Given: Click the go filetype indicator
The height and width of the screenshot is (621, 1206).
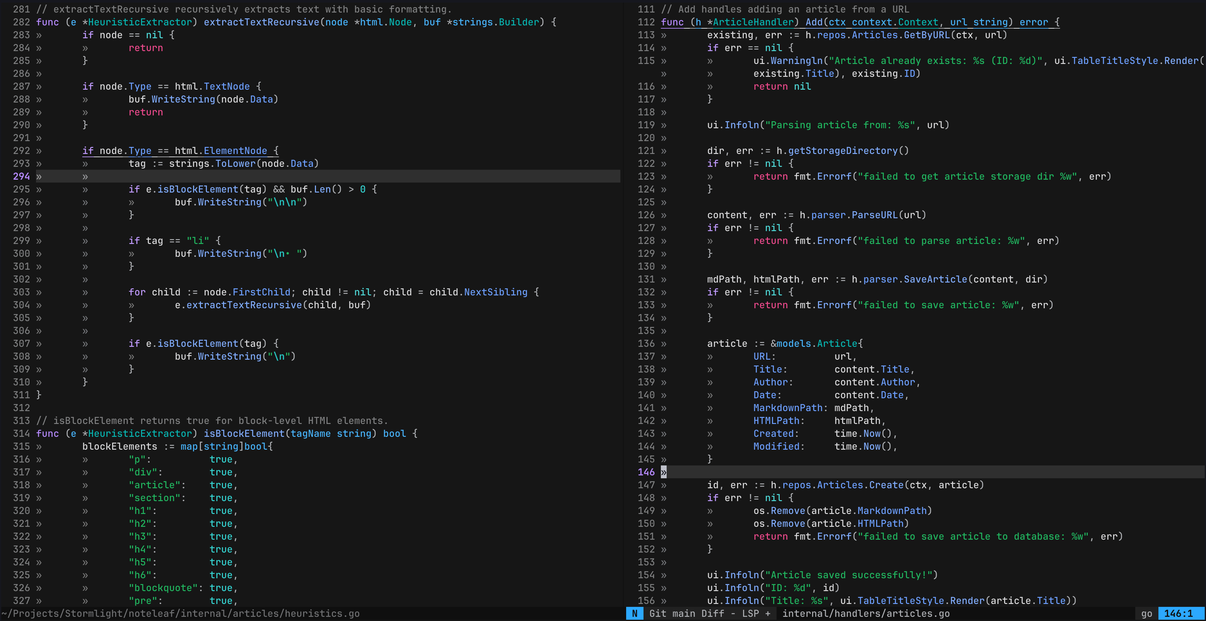Looking at the screenshot, I should click(x=1146, y=613).
